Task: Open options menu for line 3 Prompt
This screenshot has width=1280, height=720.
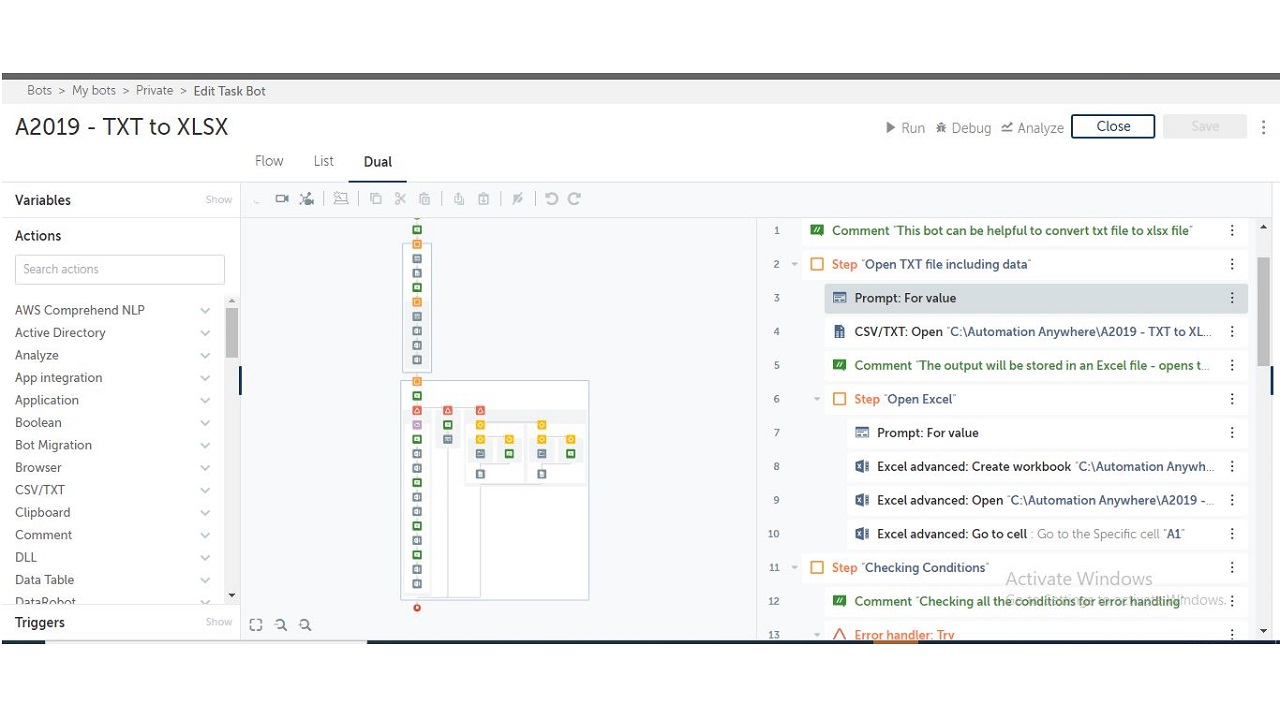Action: [x=1232, y=298]
